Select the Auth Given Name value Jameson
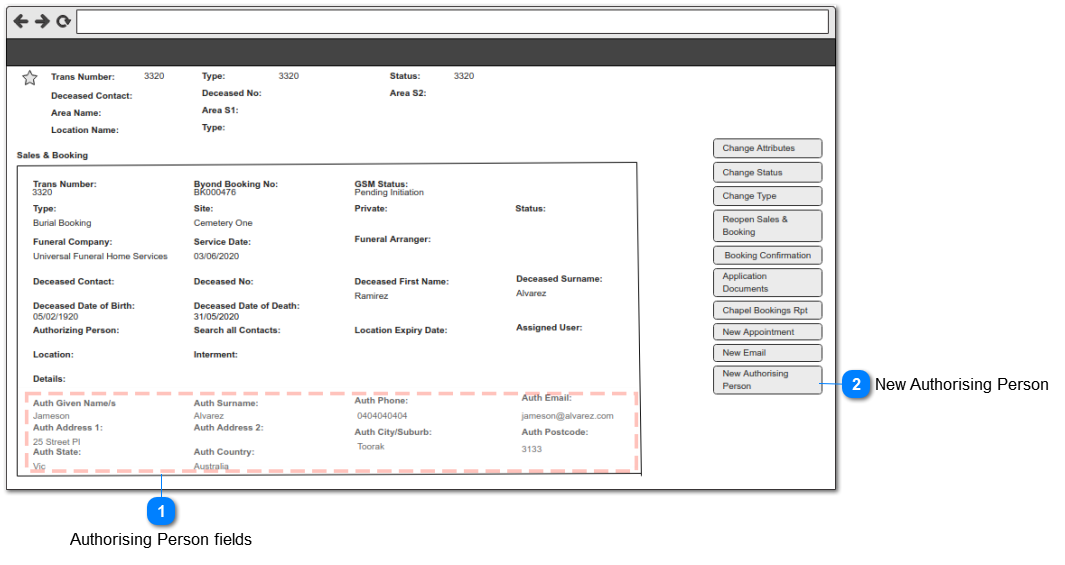1065x565 pixels. click(51, 416)
